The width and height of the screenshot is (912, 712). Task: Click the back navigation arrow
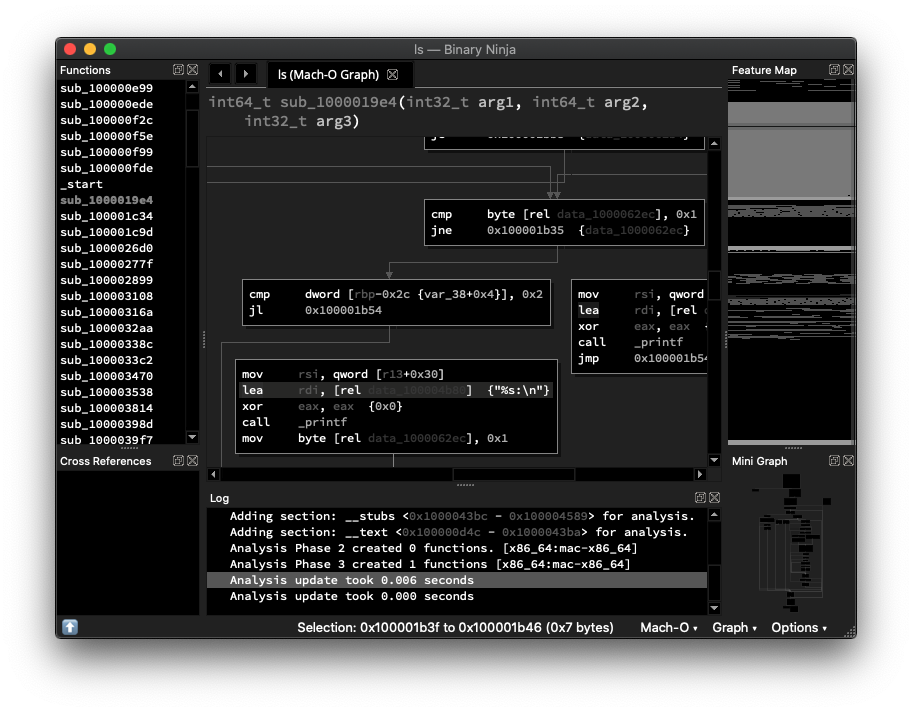click(220, 74)
